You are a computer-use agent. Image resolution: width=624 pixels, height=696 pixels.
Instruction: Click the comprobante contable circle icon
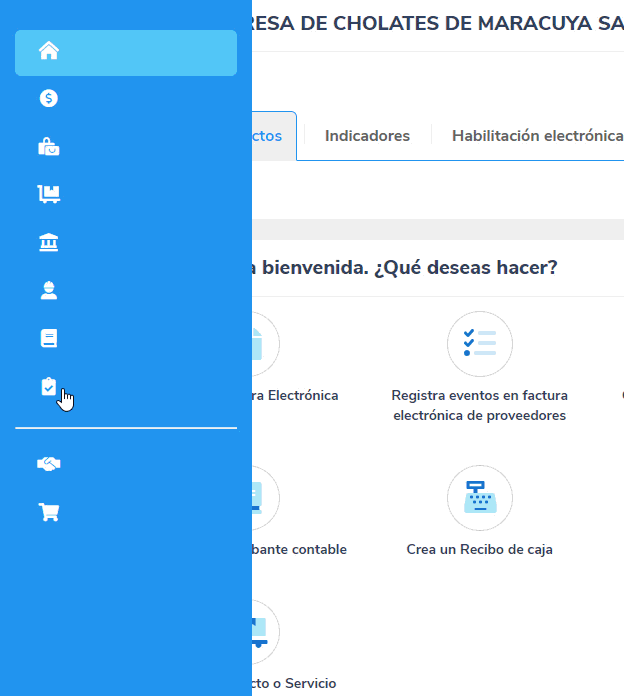(x=266, y=498)
